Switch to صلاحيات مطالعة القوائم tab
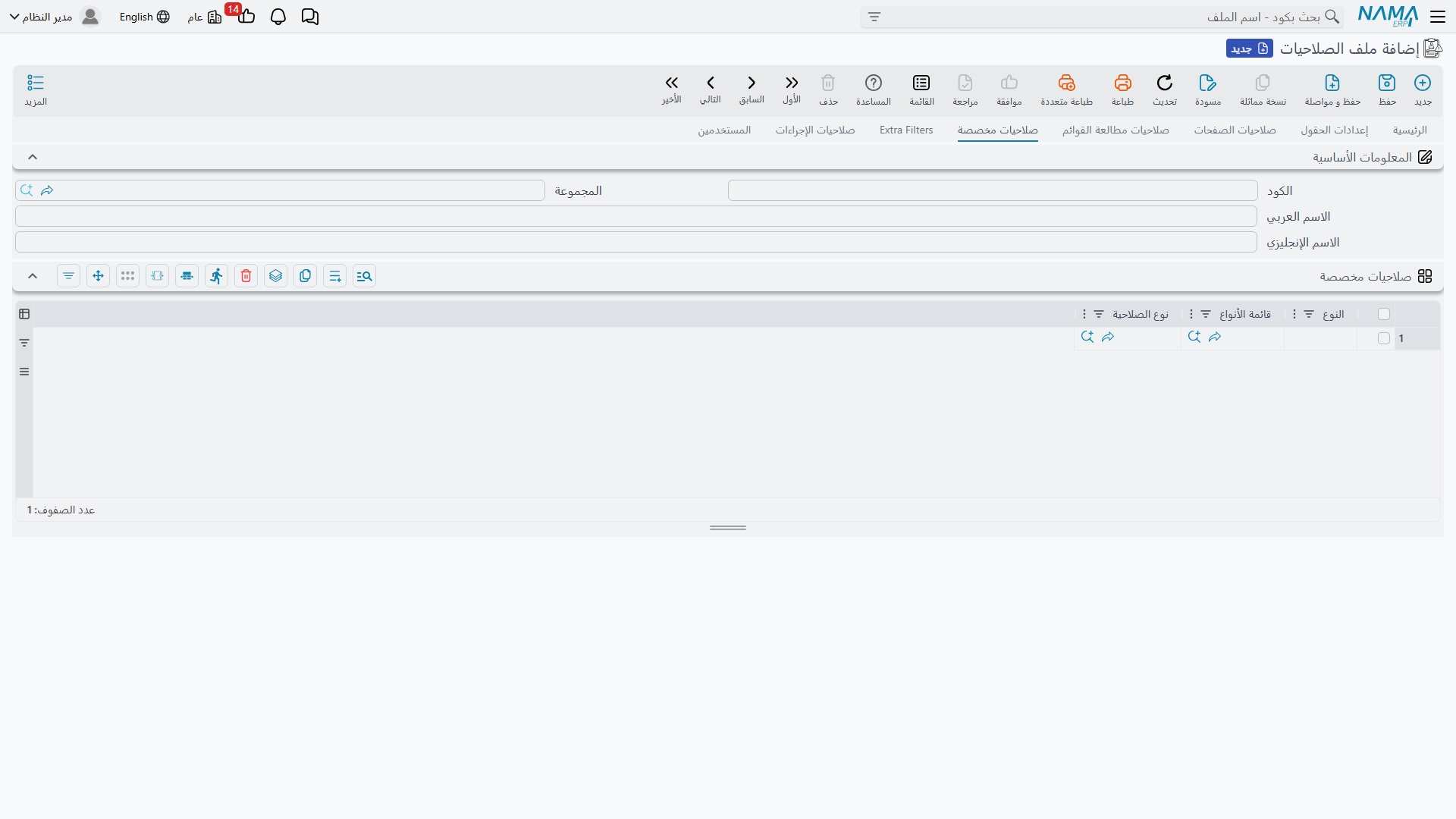 pos(1116,130)
